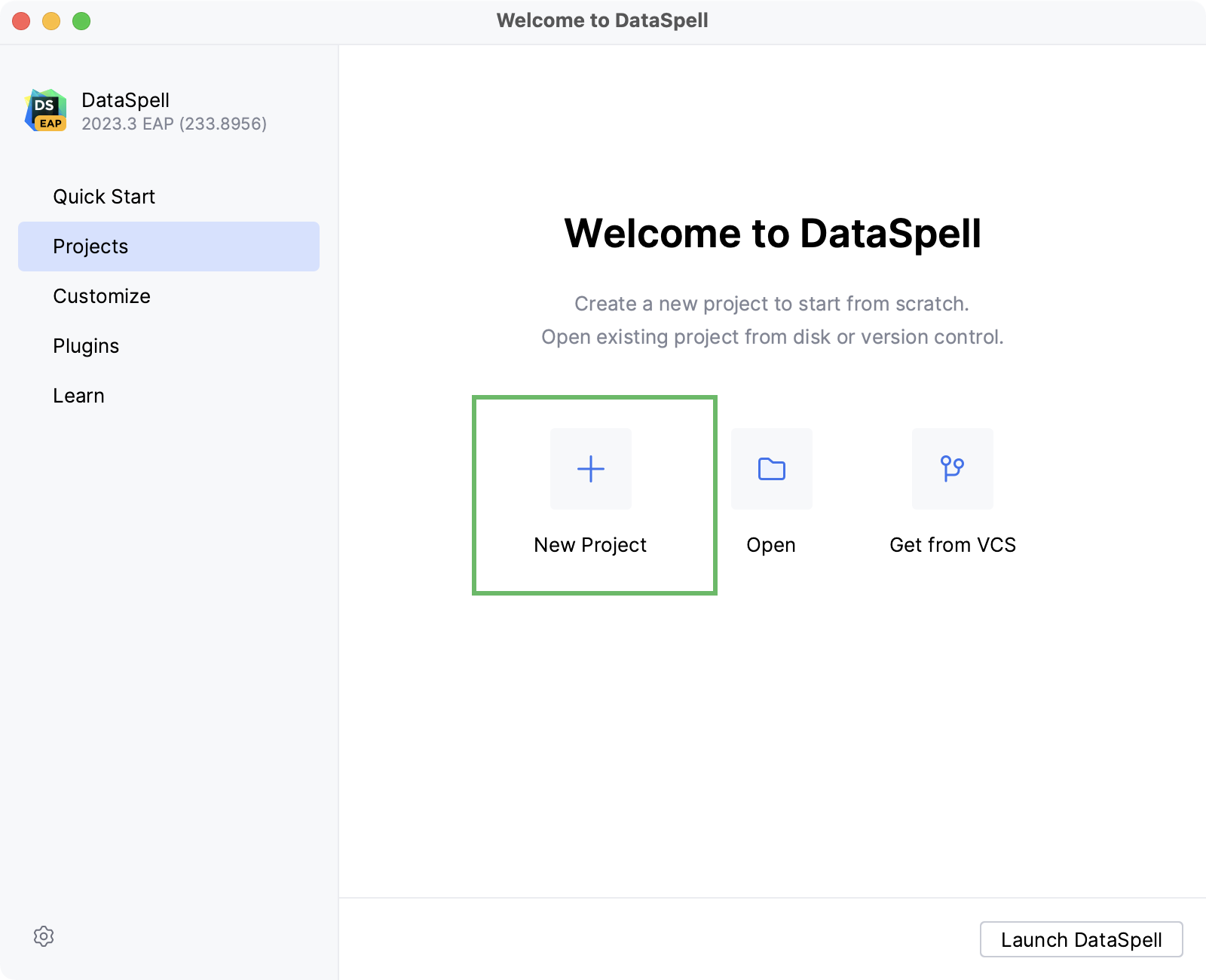Click the New Project plus icon
This screenshot has width=1206, height=980.
coord(591,469)
